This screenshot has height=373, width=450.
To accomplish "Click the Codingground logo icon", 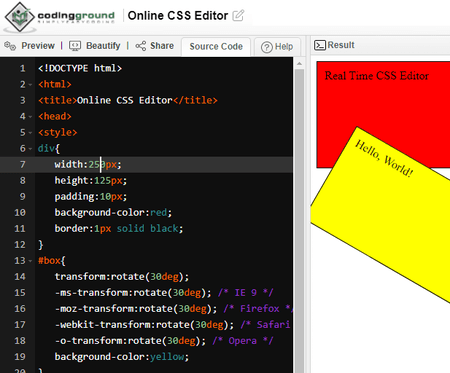I will 20,17.
